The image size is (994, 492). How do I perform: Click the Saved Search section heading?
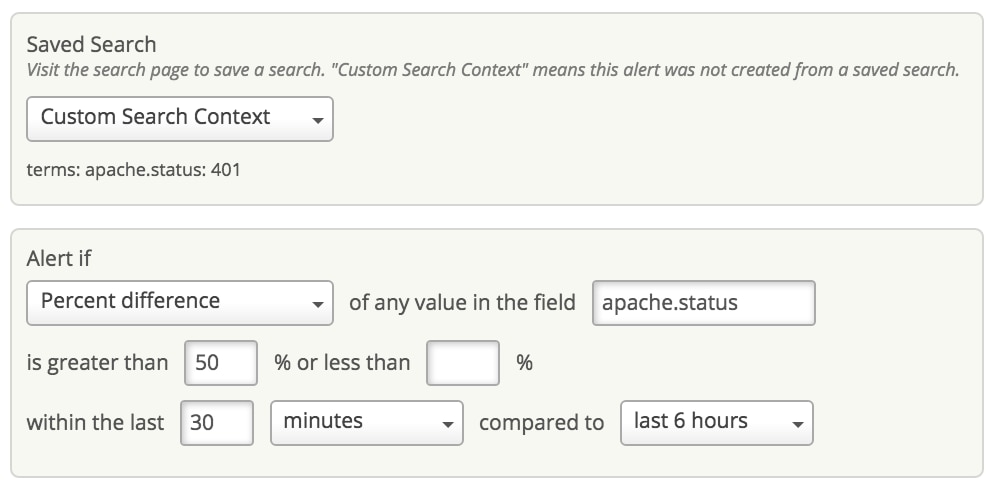(91, 44)
